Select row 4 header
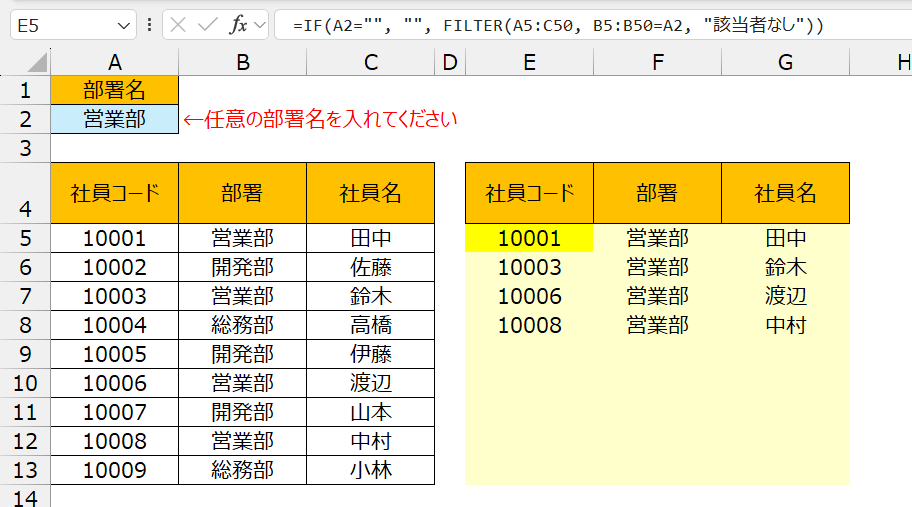This screenshot has height=507, width=912. pyautogui.click(x=25, y=210)
